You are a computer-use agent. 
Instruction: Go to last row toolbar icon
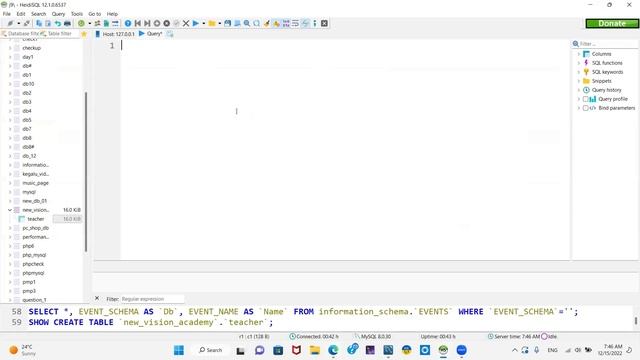[147, 23]
